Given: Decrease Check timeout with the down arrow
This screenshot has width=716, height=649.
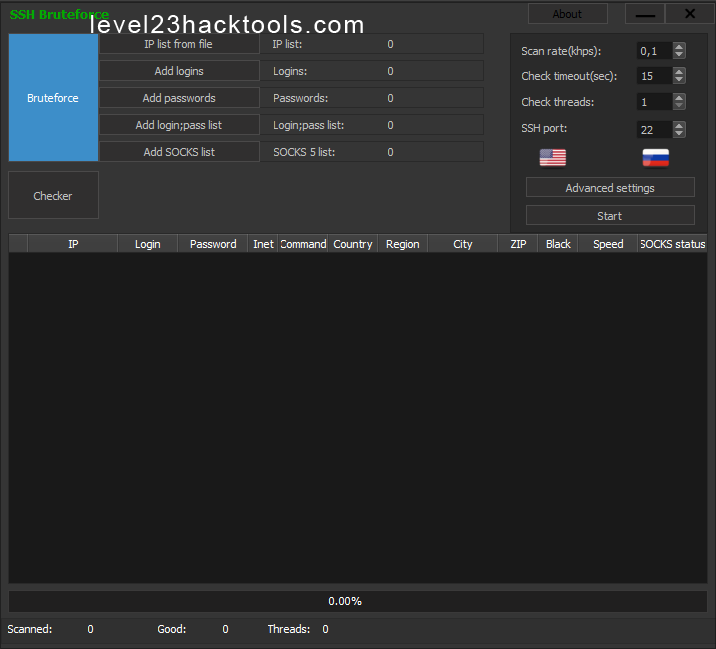Looking at the screenshot, I should [x=679, y=79].
